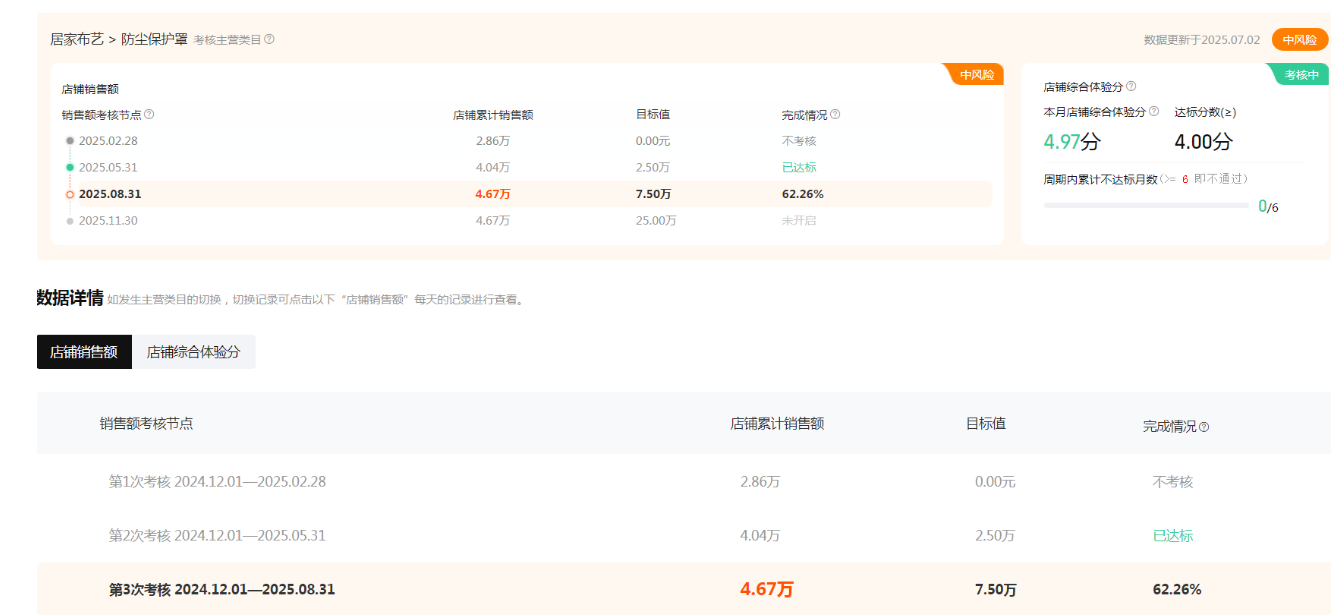Click the 居家布艺 breadcrumb link
This screenshot has width=1338, height=615.
click(77, 40)
